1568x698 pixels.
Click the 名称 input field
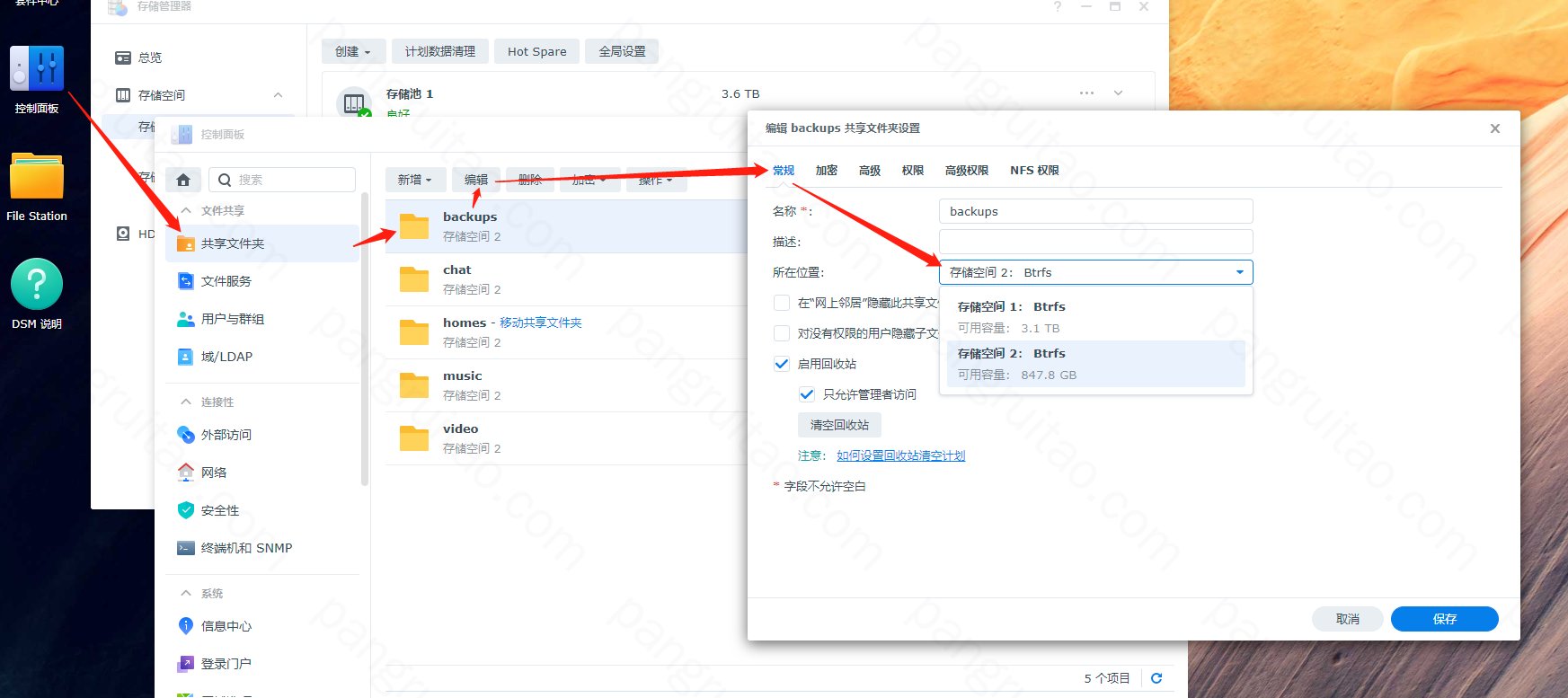click(1096, 211)
